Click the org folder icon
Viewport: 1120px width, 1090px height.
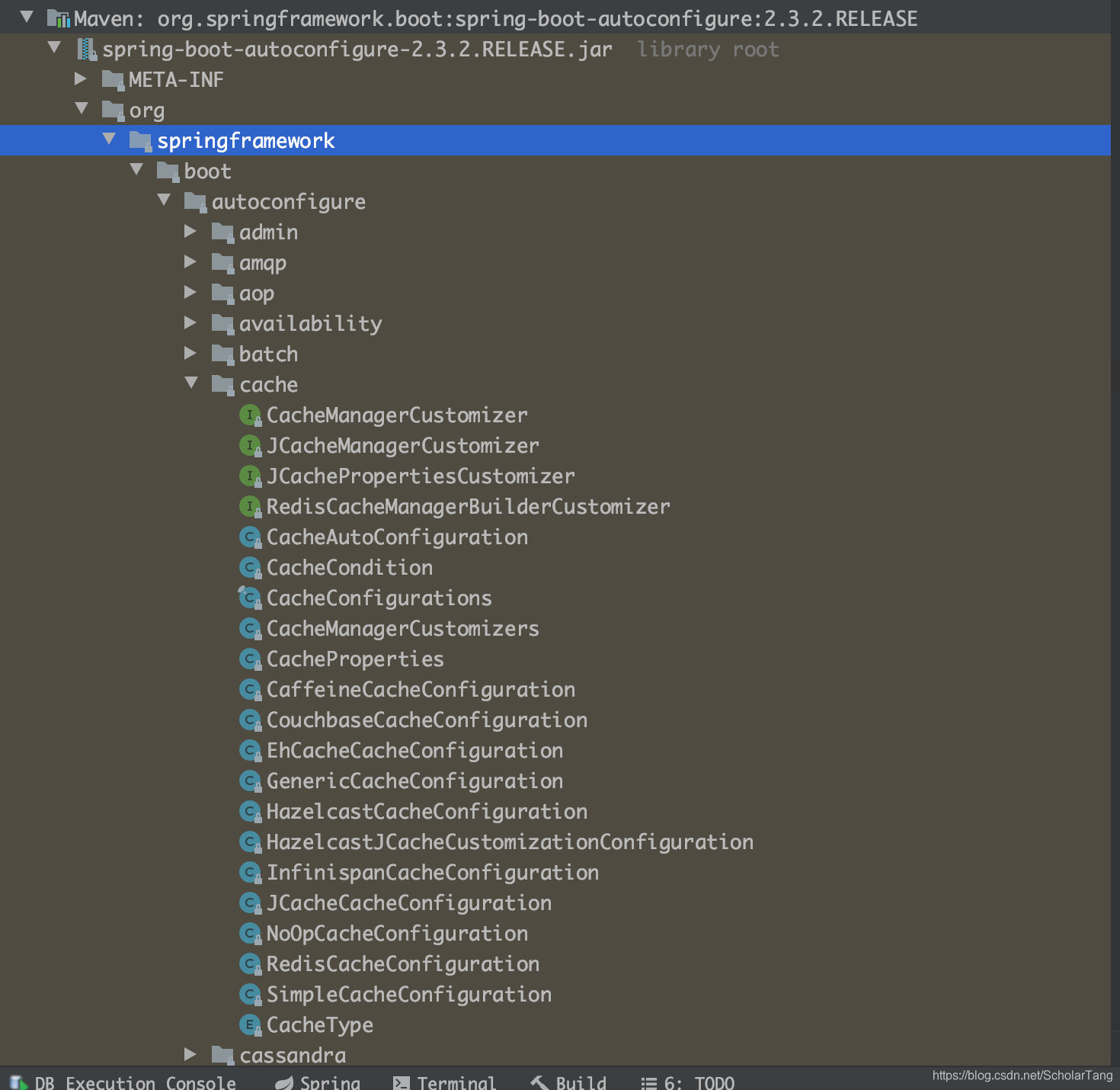[114, 111]
